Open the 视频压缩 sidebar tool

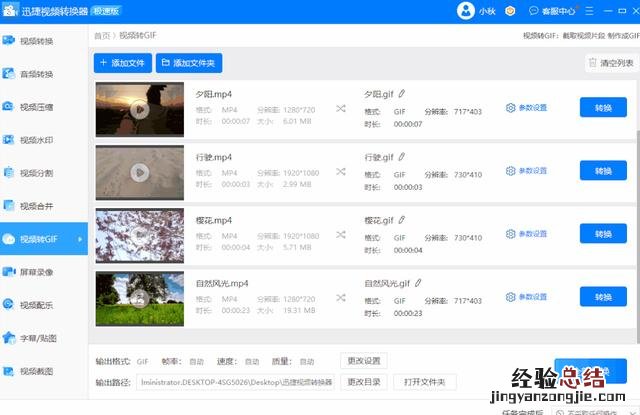click(x=36, y=106)
